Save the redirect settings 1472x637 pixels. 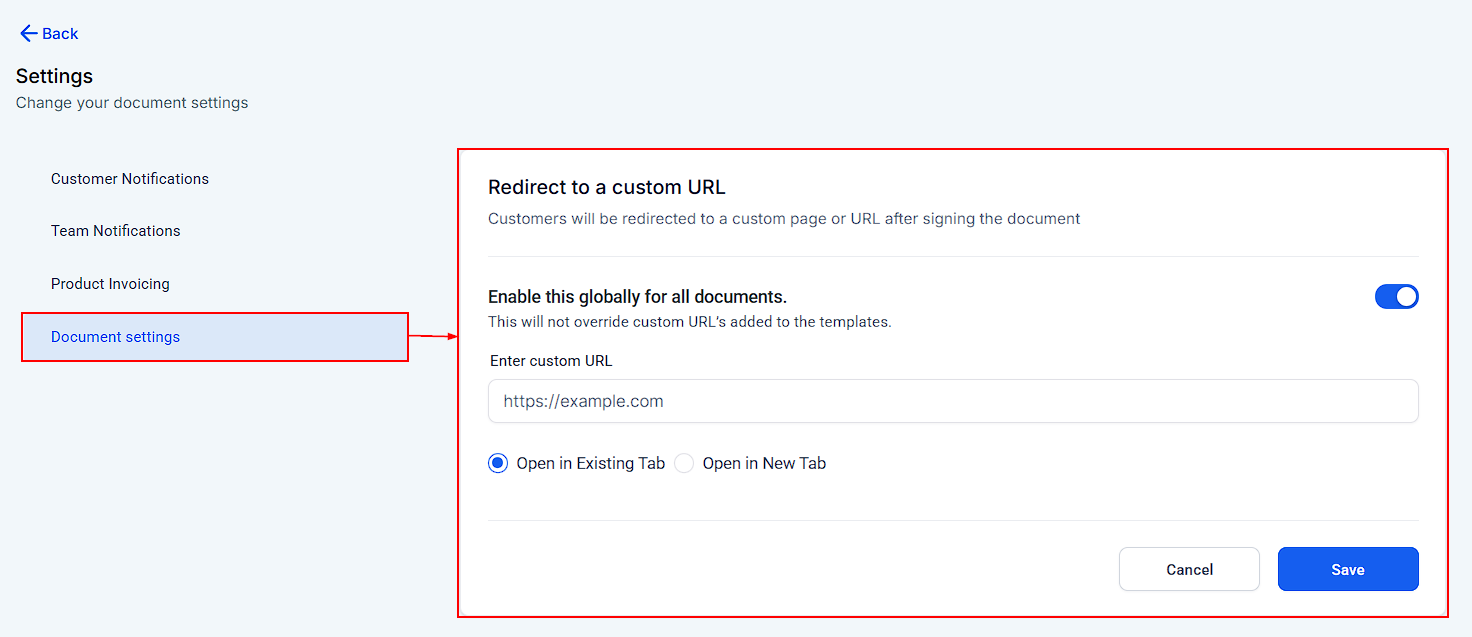1347,569
